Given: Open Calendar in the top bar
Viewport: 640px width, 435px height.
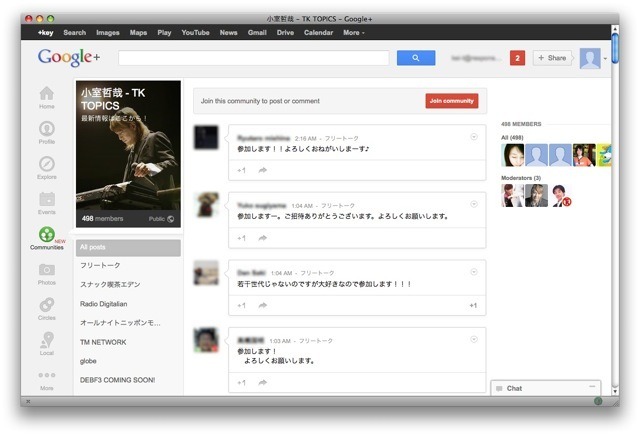Looking at the screenshot, I should pos(318,33).
